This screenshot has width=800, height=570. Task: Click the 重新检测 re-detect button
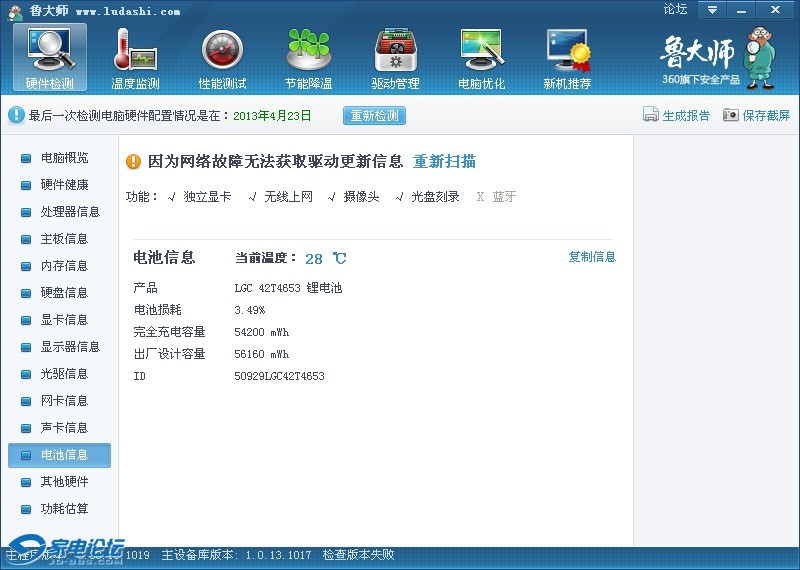coord(374,115)
